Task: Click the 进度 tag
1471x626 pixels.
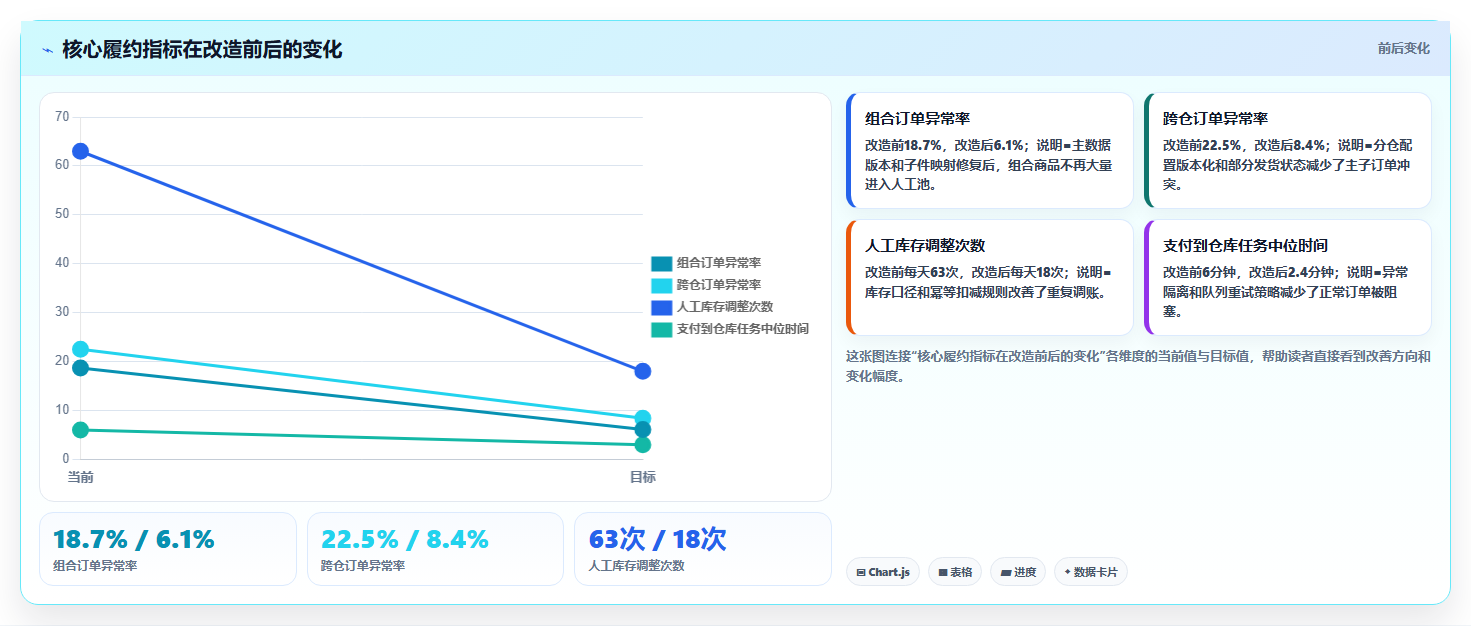Action: [x=1018, y=572]
